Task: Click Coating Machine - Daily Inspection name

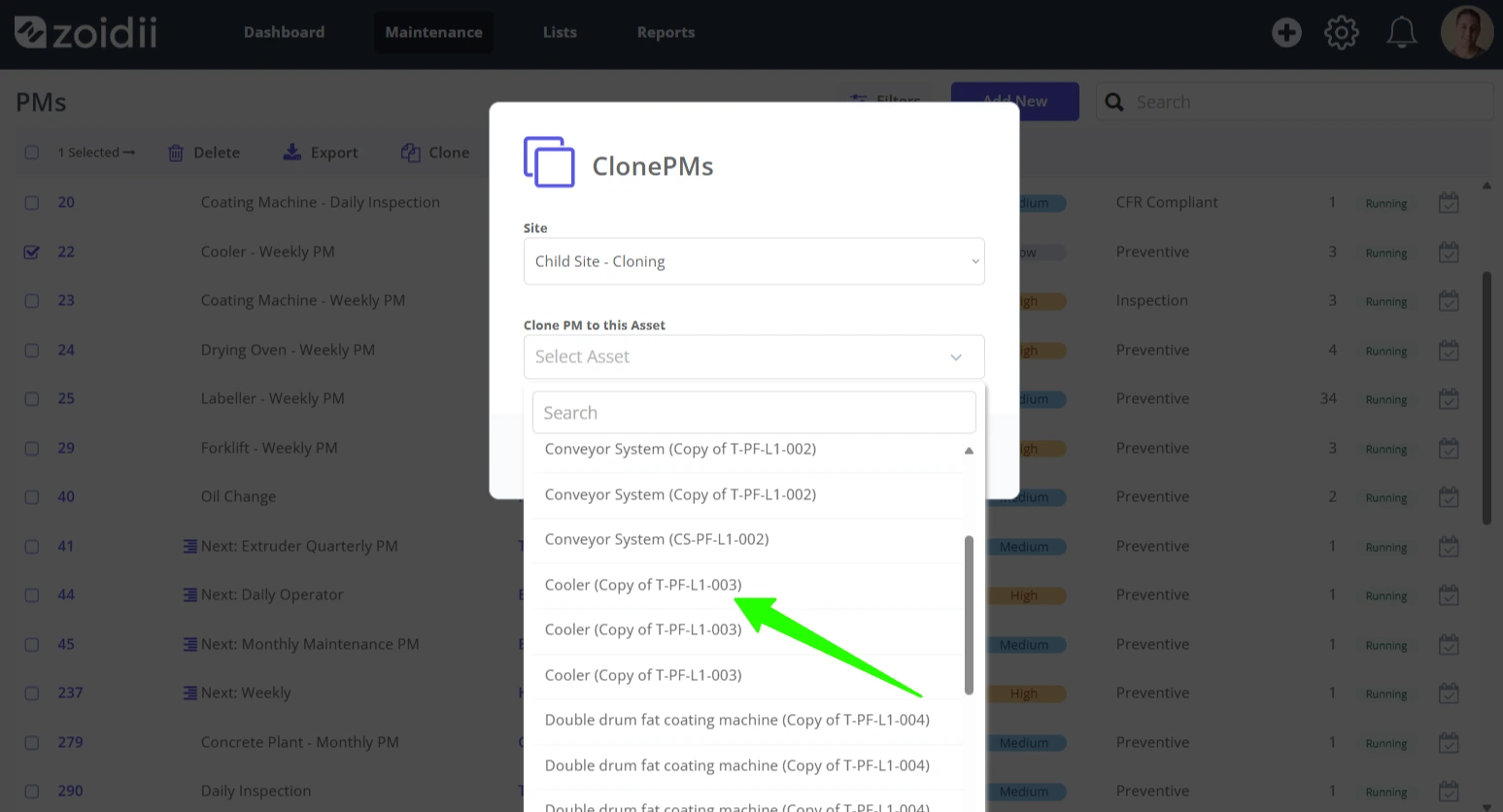Action: (x=320, y=202)
